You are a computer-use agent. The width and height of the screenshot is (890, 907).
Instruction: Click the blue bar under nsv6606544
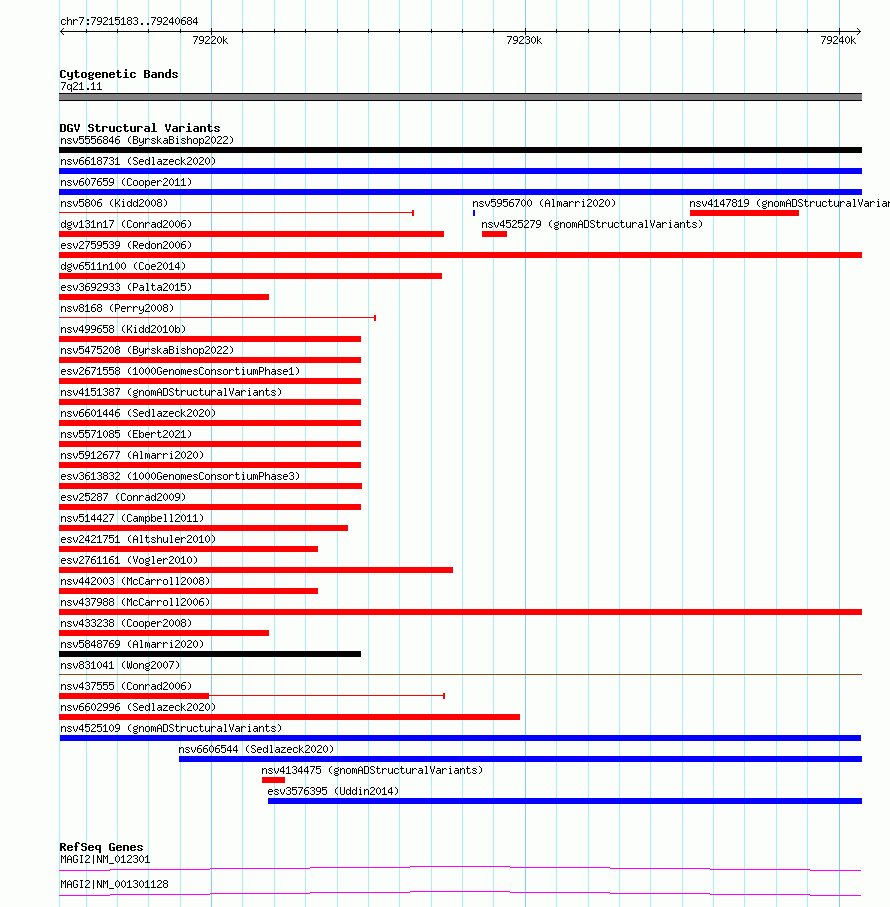coord(520,759)
